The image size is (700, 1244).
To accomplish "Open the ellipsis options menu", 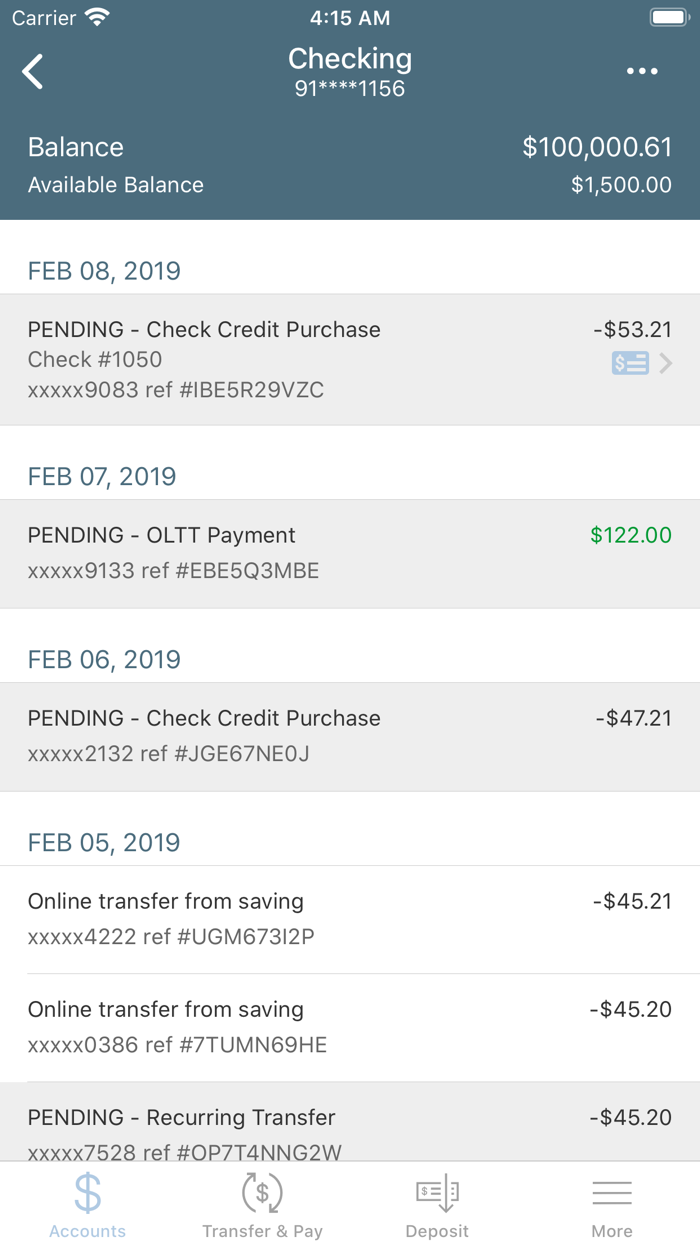I will click(x=641, y=71).
